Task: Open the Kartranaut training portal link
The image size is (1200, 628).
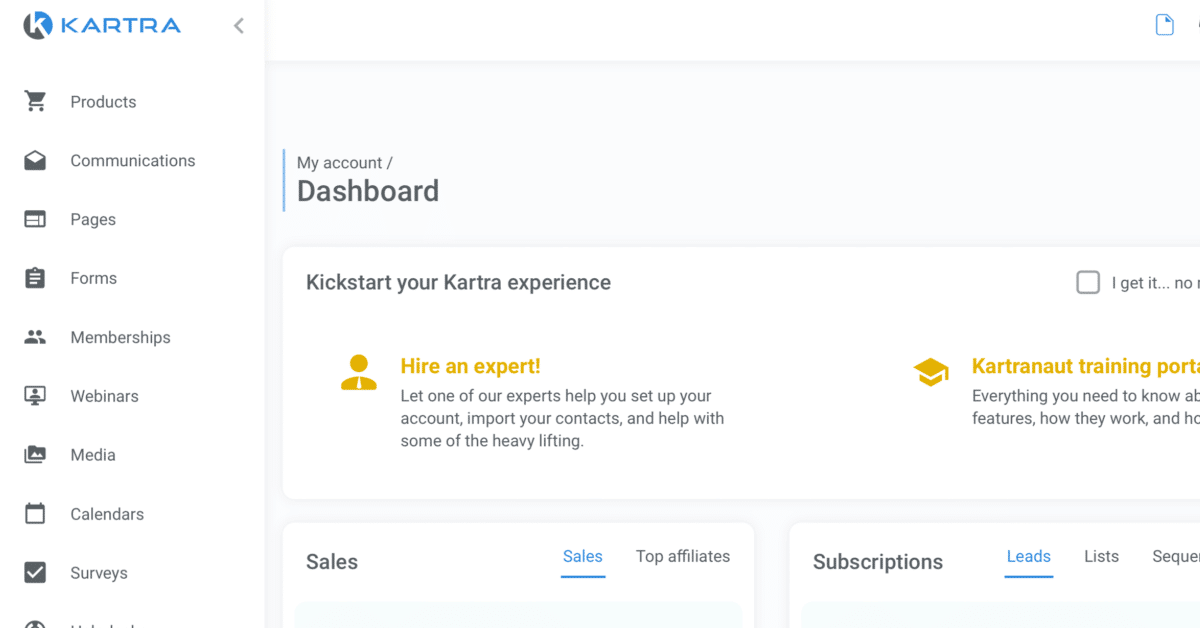Action: [x=1086, y=367]
